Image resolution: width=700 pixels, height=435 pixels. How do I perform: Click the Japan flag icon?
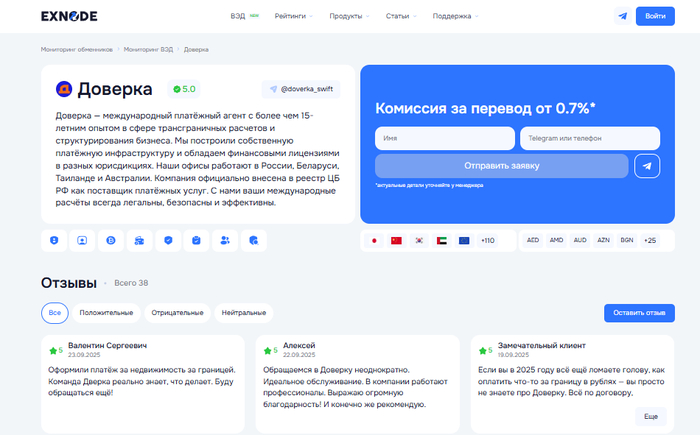click(x=374, y=241)
